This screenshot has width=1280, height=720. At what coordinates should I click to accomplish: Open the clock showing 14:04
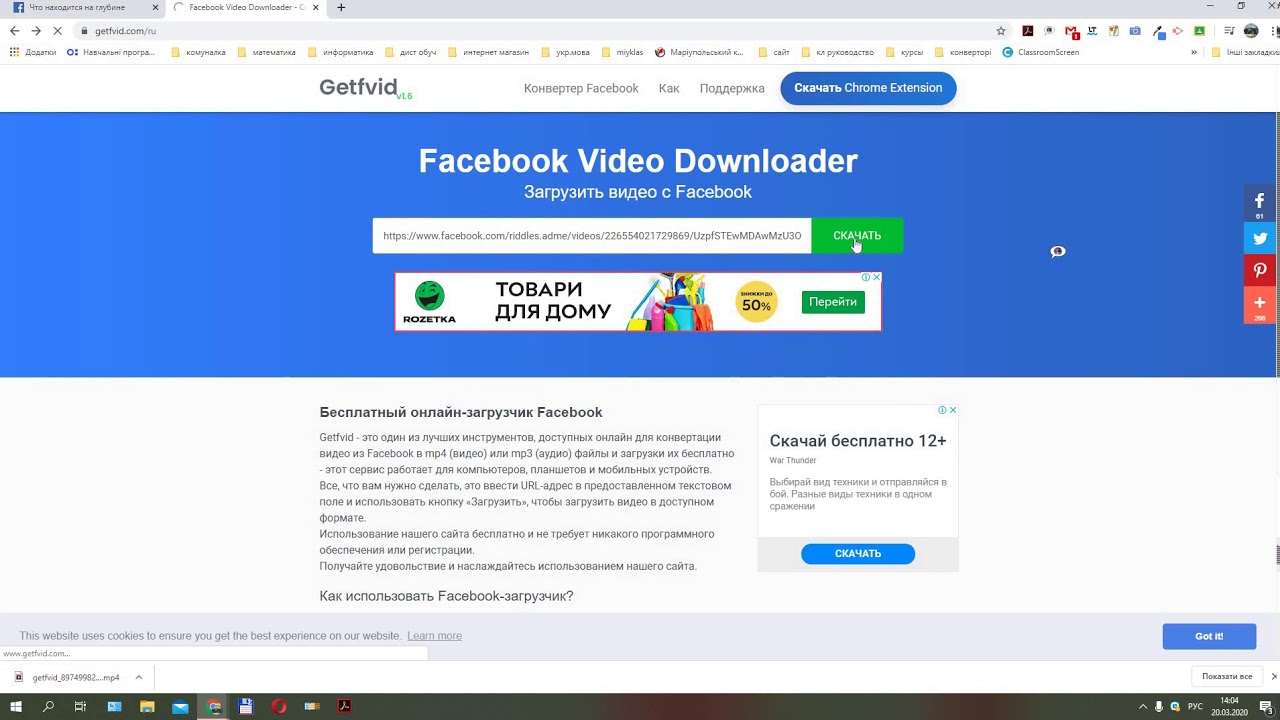point(1229,706)
